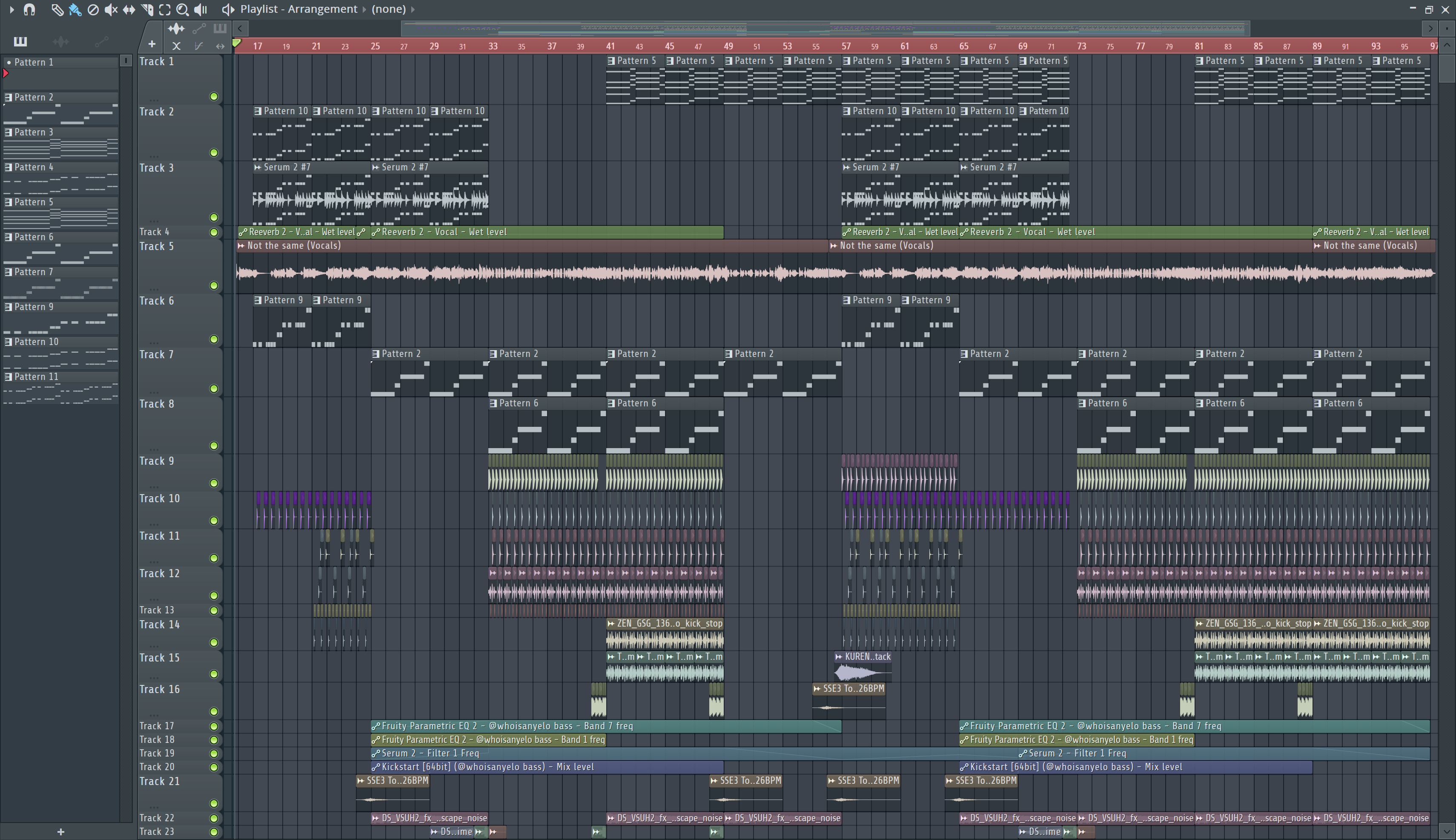Select first DS_VSUH2_fx scape_noise clip on Track 22
Viewport: 1456px width, 840px height.
430,818
